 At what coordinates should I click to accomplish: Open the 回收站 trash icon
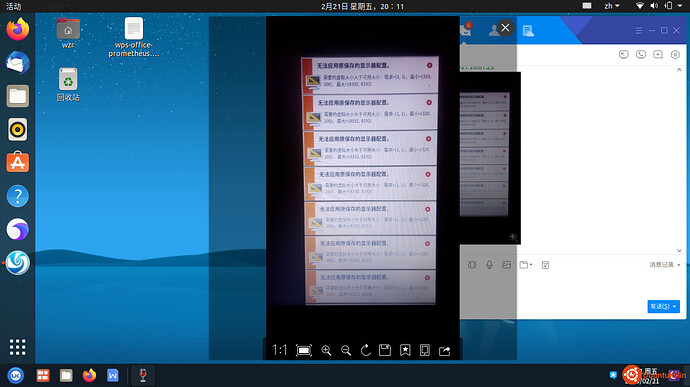pyautogui.click(x=68, y=85)
